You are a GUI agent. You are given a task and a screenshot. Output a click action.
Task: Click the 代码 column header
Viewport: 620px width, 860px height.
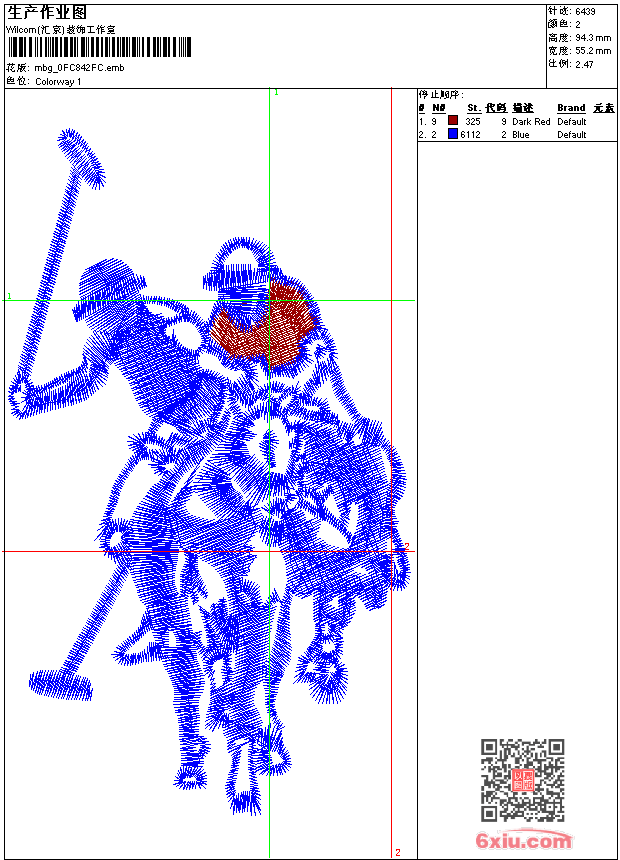coord(496,108)
